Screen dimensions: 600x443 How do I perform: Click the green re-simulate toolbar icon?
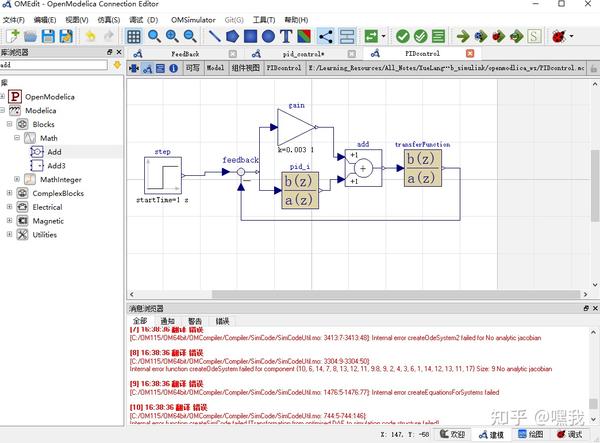[371, 36]
